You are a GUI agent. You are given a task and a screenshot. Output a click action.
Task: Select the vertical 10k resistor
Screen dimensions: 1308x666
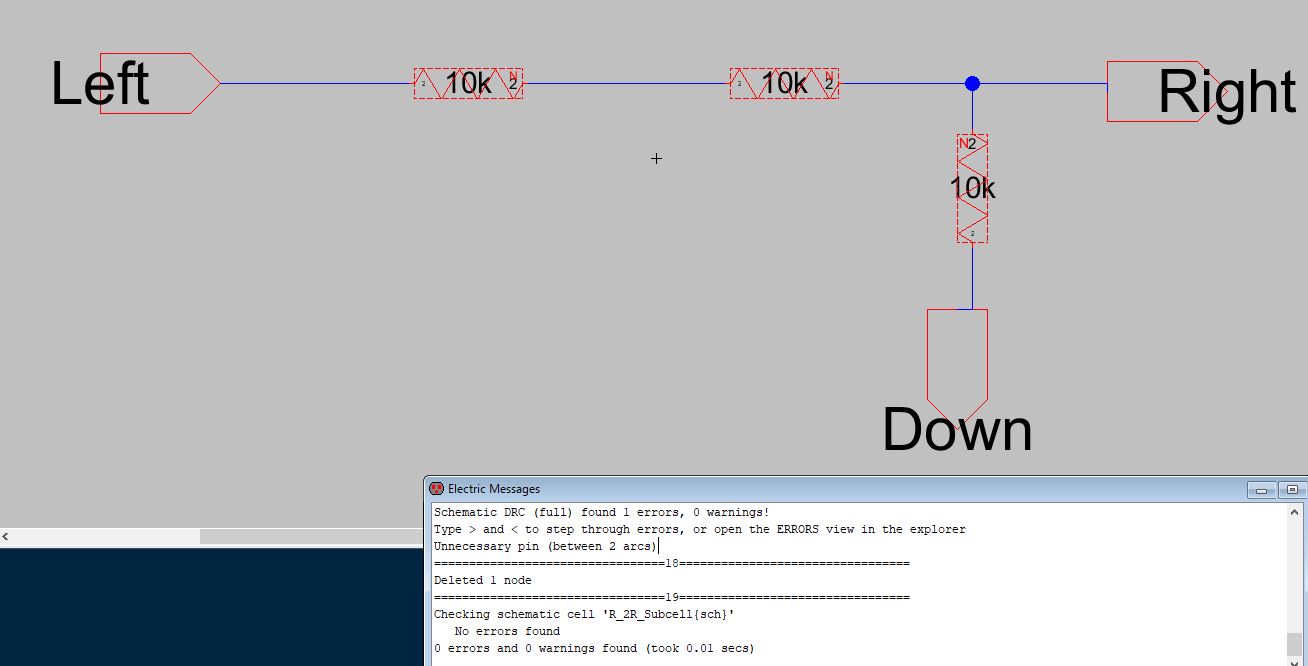972,188
